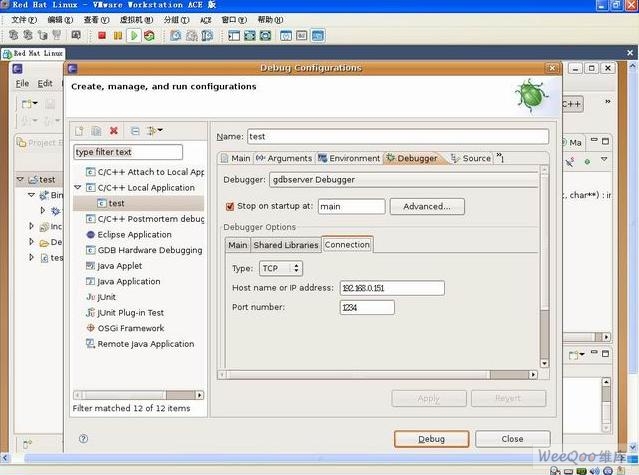Switch to the Arguments tab
The height and width of the screenshot is (475, 639).
284,158
